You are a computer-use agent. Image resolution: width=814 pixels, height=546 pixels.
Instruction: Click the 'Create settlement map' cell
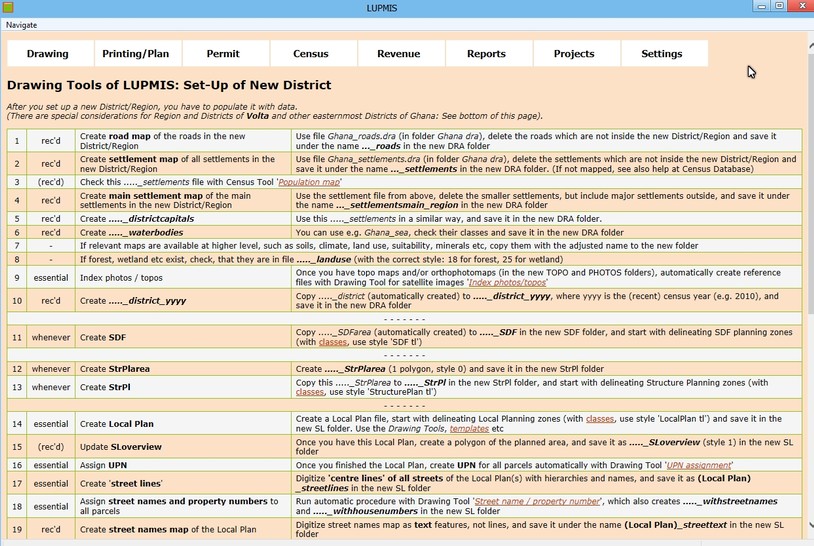point(183,164)
